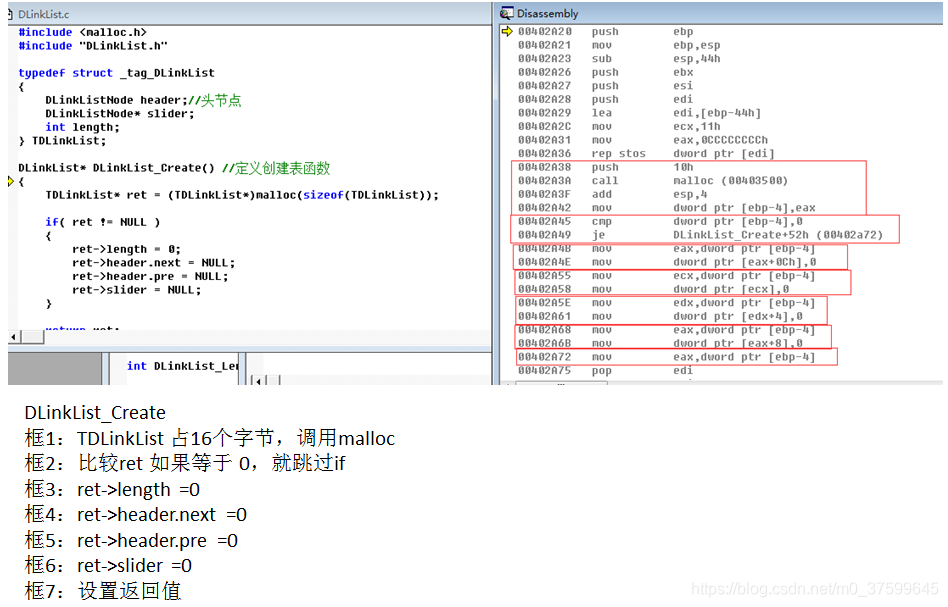Click disassembly line 00402A29 lea edi,[ebp-44h]

(x=639, y=112)
